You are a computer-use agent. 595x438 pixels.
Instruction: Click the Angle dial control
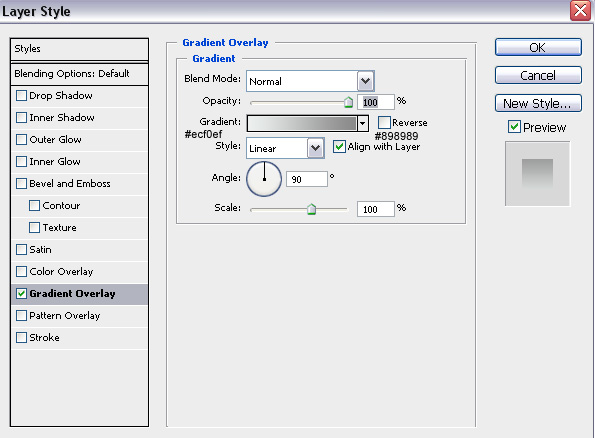click(264, 179)
